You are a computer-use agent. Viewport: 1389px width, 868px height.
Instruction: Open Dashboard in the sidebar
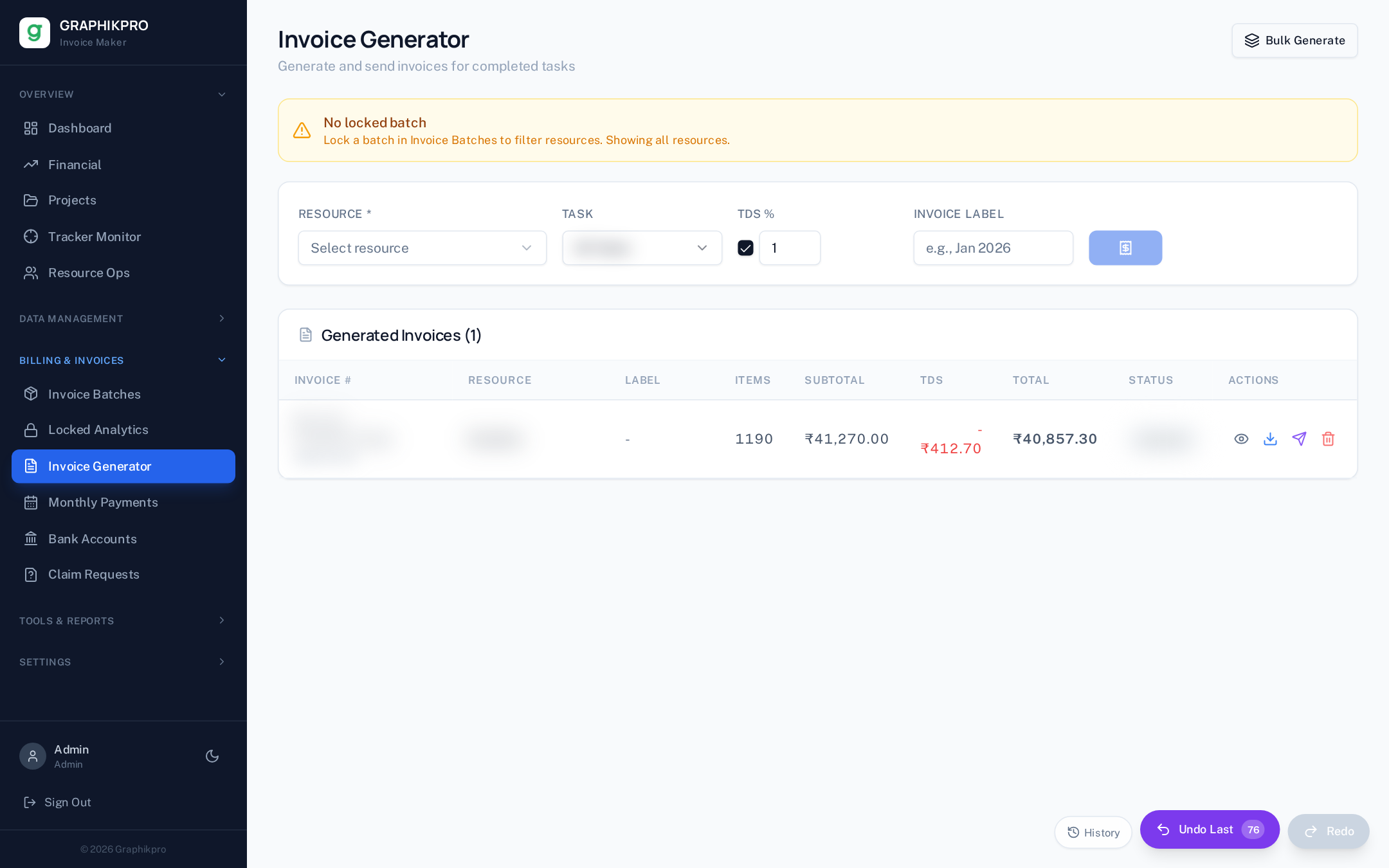coord(123,128)
